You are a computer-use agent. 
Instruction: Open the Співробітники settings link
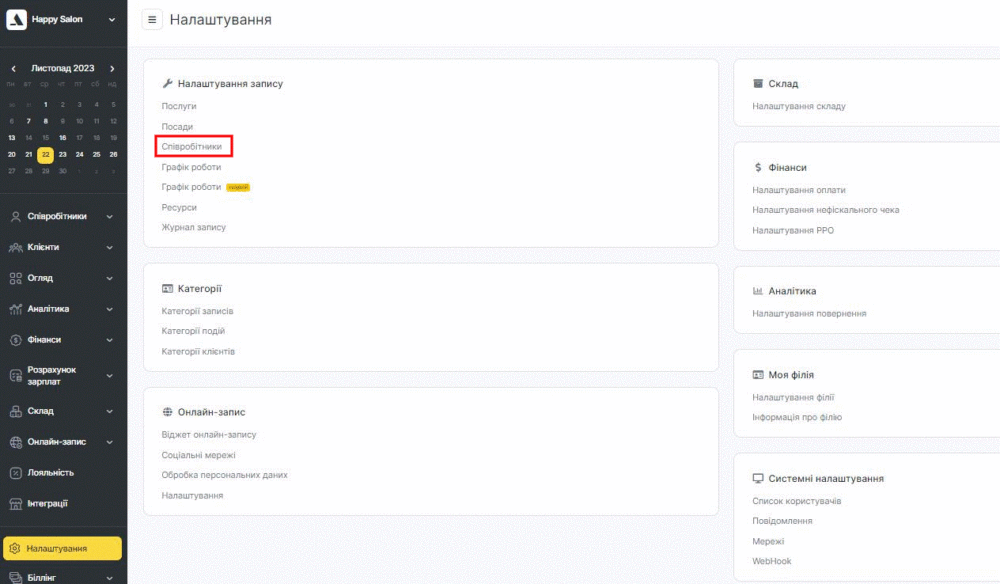(x=191, y=147)
